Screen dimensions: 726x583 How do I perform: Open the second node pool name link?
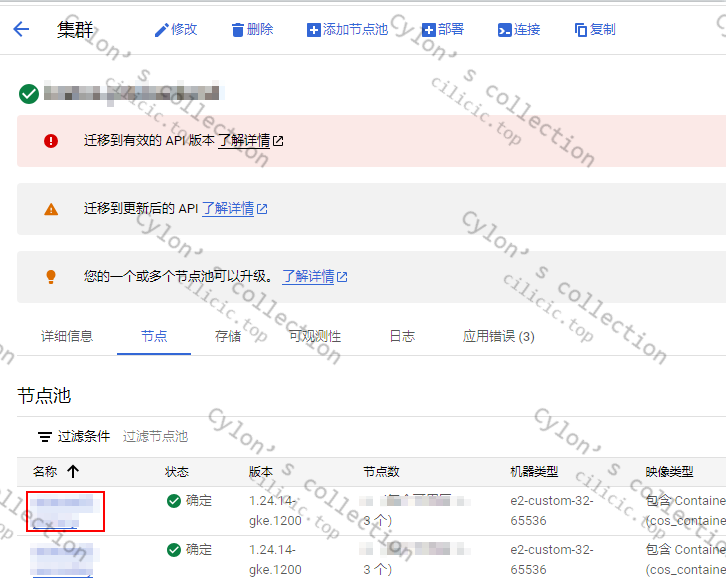62,560
